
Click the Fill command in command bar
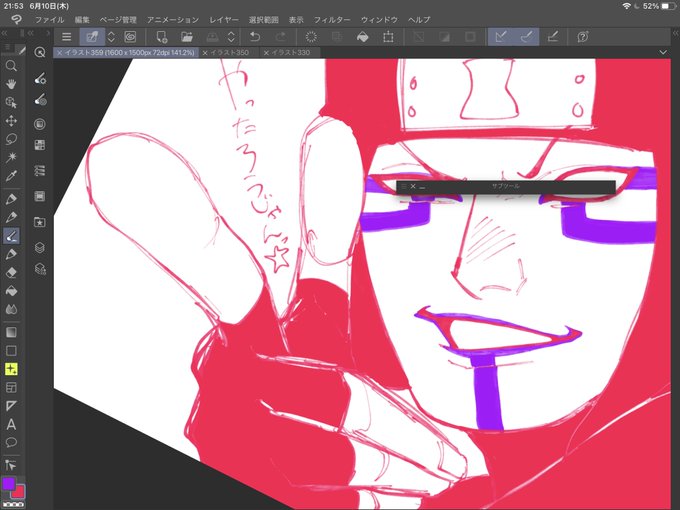(x=363, y=37)
